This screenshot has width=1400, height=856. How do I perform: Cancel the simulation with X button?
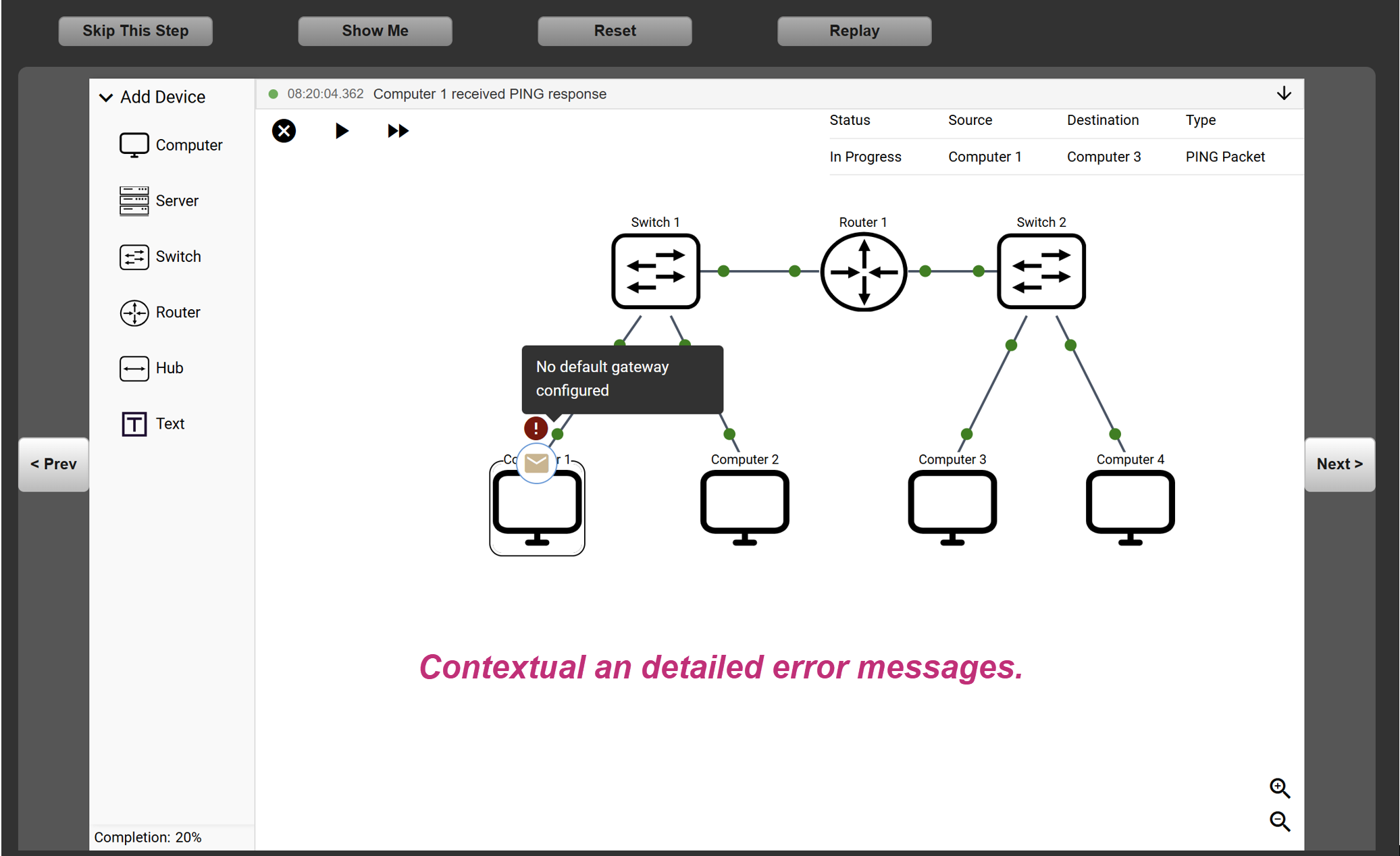coord(284,131)
